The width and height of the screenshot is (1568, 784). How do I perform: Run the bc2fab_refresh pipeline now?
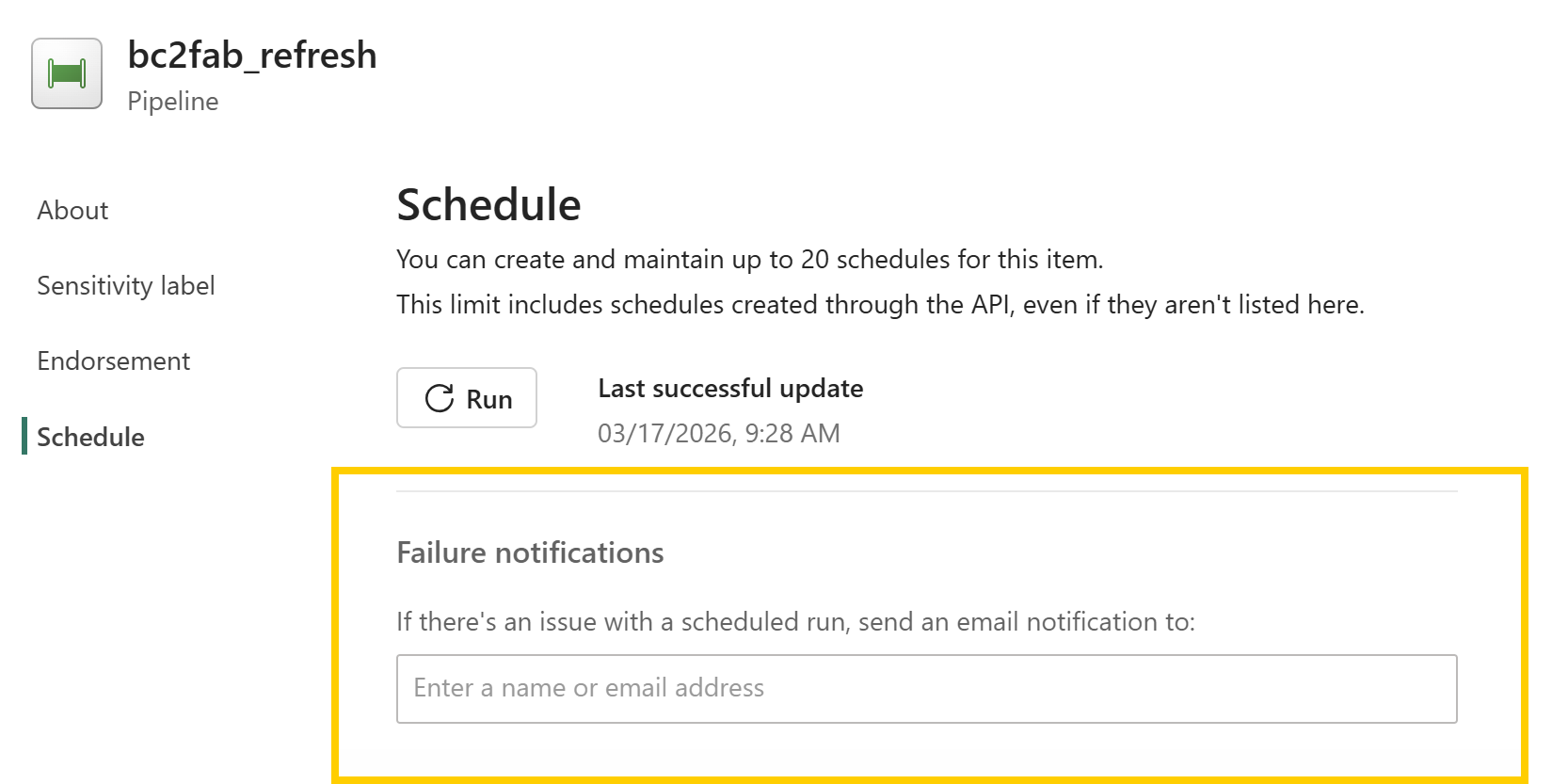[466, 398]
